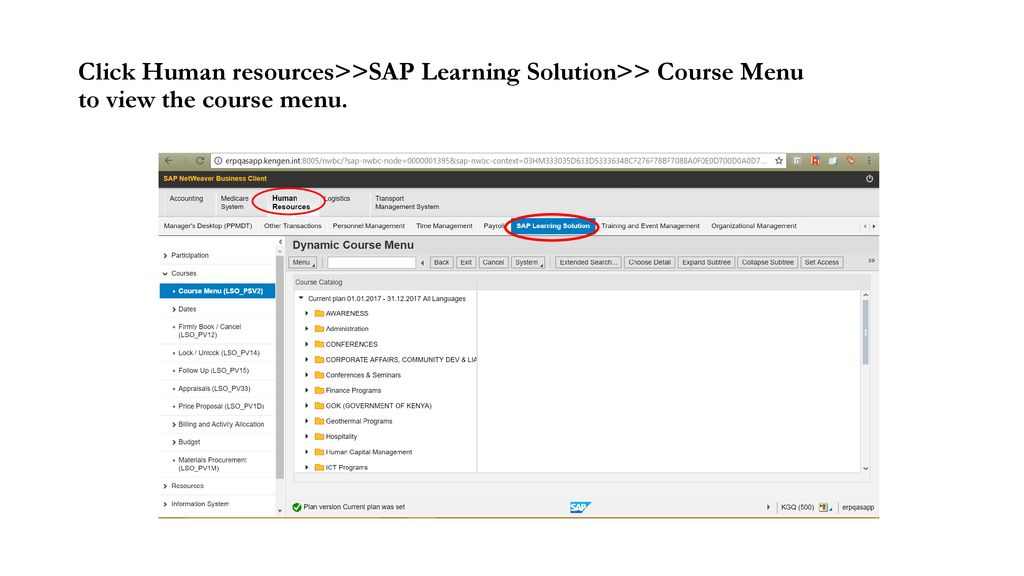Collapse the left navigation panel with the arrow
Screen dimensions: 1024x576
point(280,242)
